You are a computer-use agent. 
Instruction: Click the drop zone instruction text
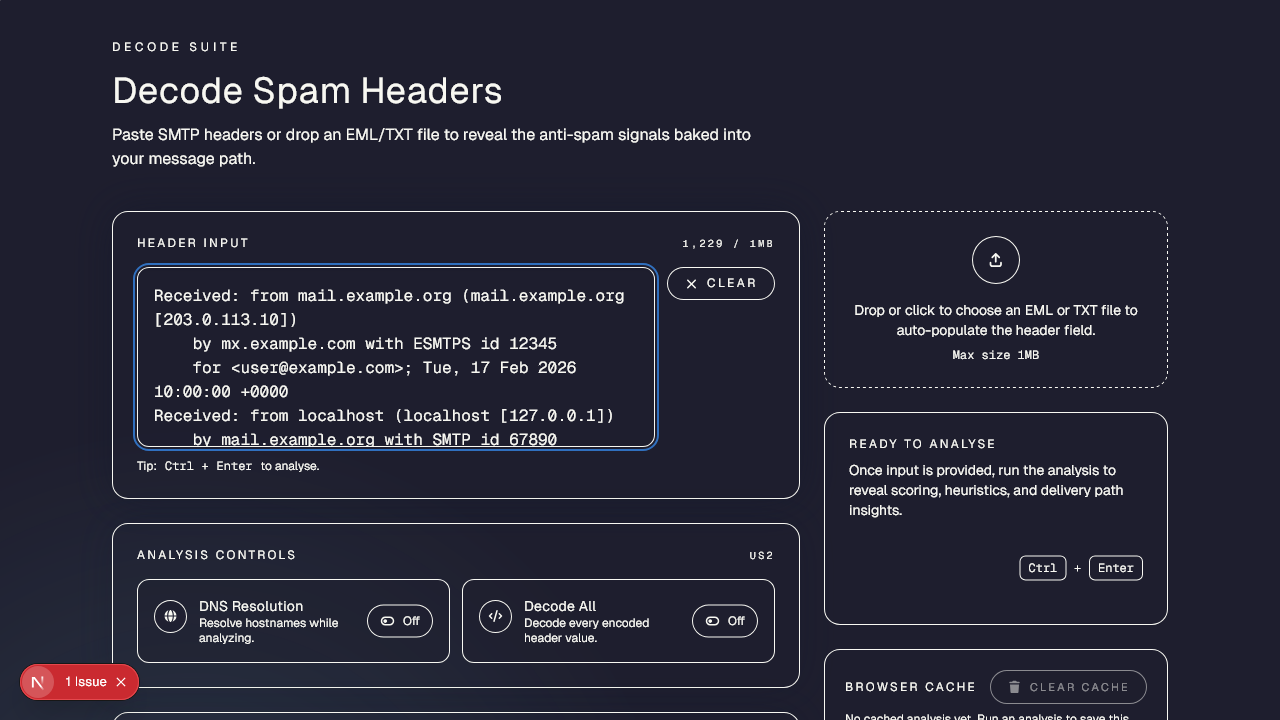(x=995, y=320)
